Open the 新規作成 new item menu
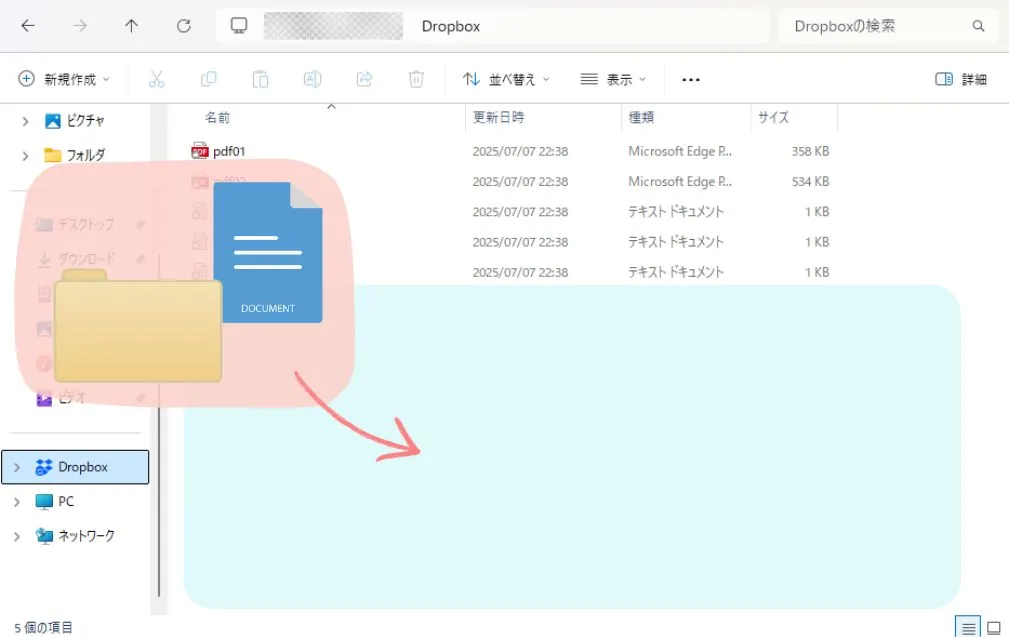1009x637 pixels. click(63, 79)
